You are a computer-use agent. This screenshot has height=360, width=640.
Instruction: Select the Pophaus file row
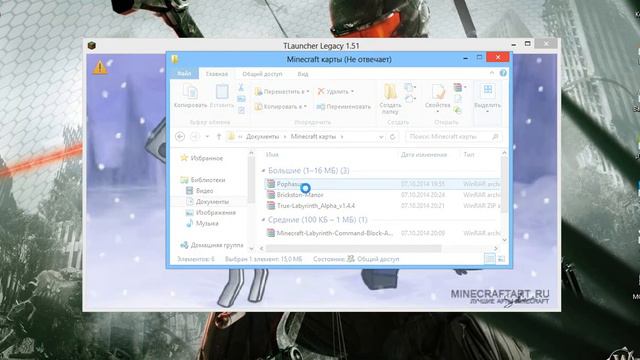tap(382, 184)
